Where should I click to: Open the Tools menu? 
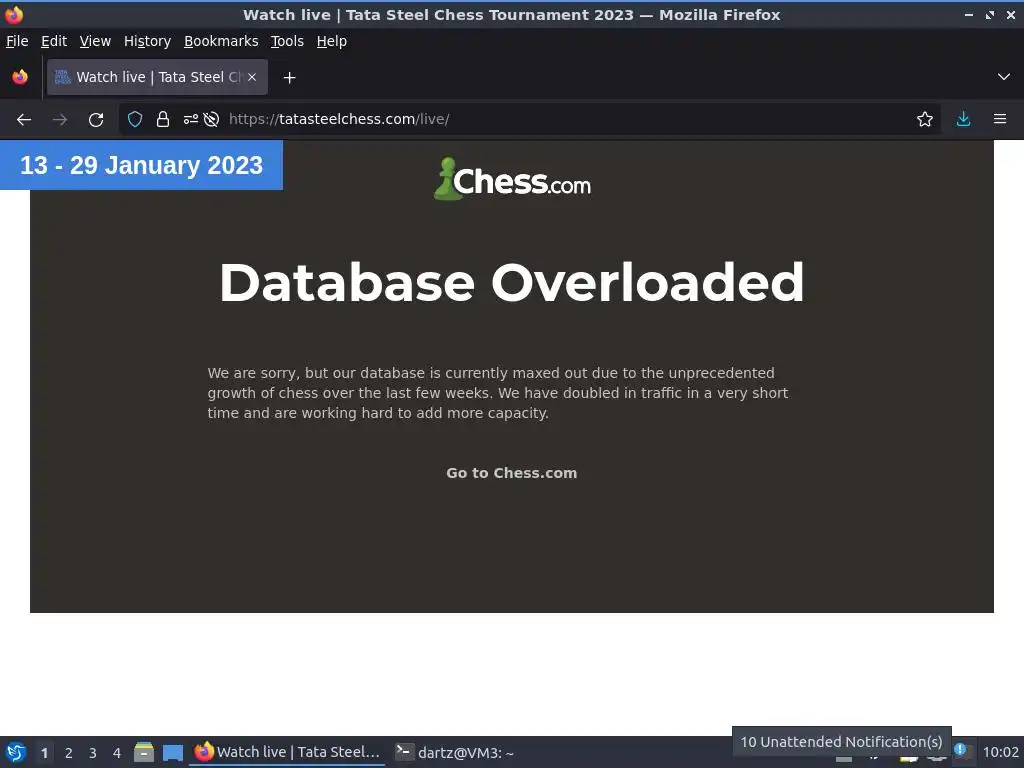coord(287,41)
